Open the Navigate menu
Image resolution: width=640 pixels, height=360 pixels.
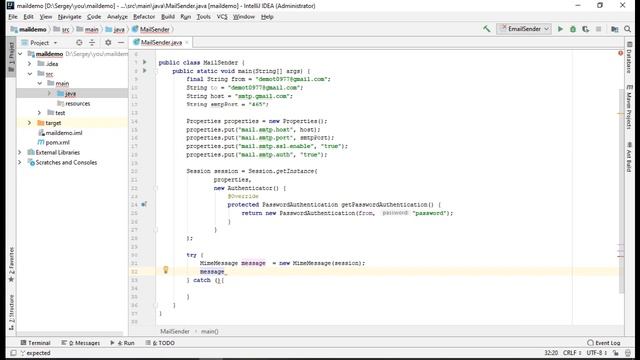[x=69, y=17]
